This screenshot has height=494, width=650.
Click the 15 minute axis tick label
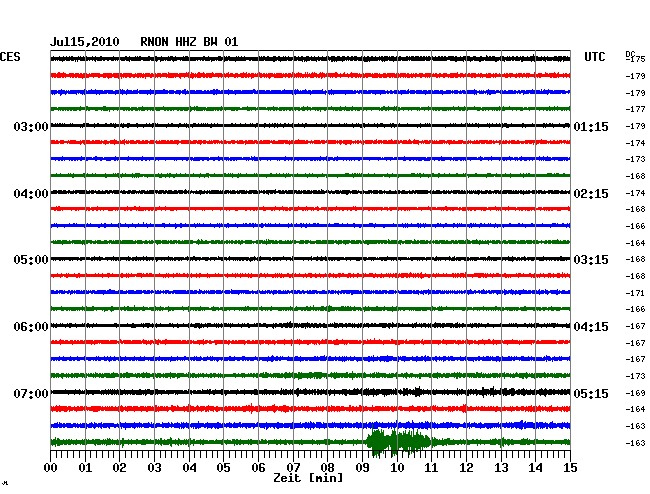(x=570, y=468)
